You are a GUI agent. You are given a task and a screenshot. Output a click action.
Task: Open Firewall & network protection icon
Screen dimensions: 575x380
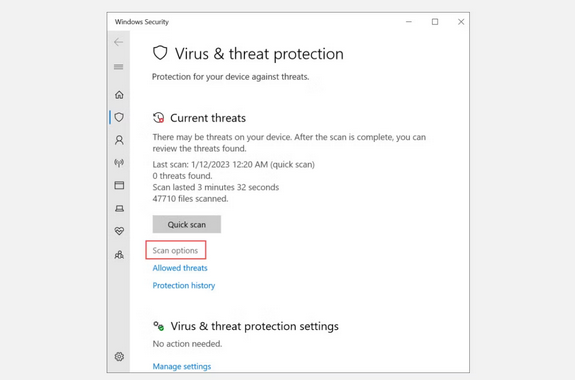pyautogui.click(x=119, y=162)
